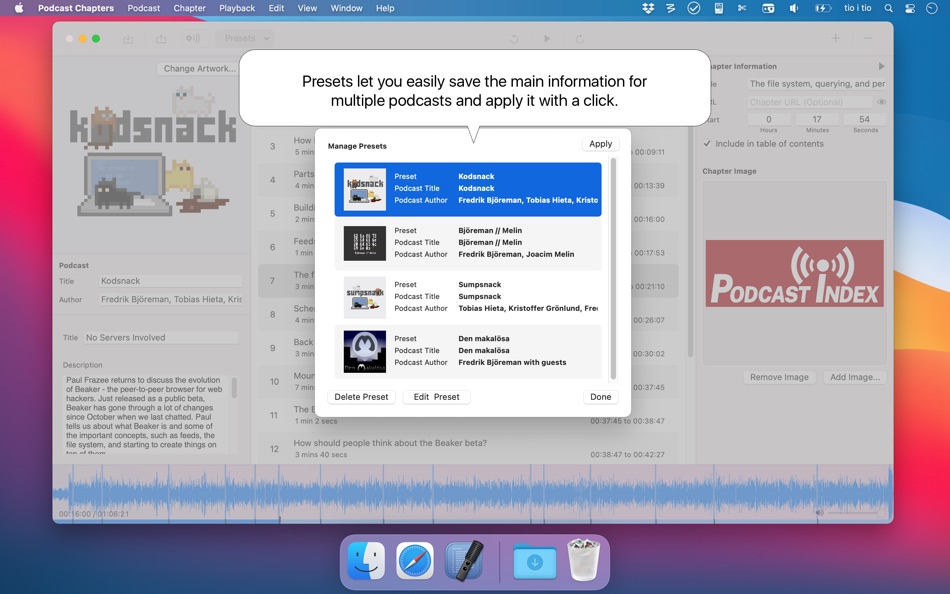Open Finder from the Dock

[366, 561]
